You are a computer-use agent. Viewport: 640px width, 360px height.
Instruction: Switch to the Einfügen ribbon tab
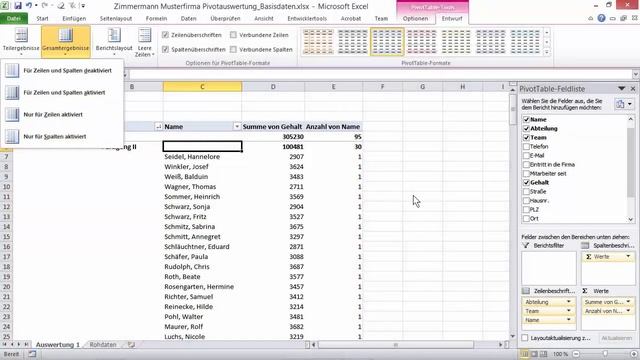pos(74,18)
